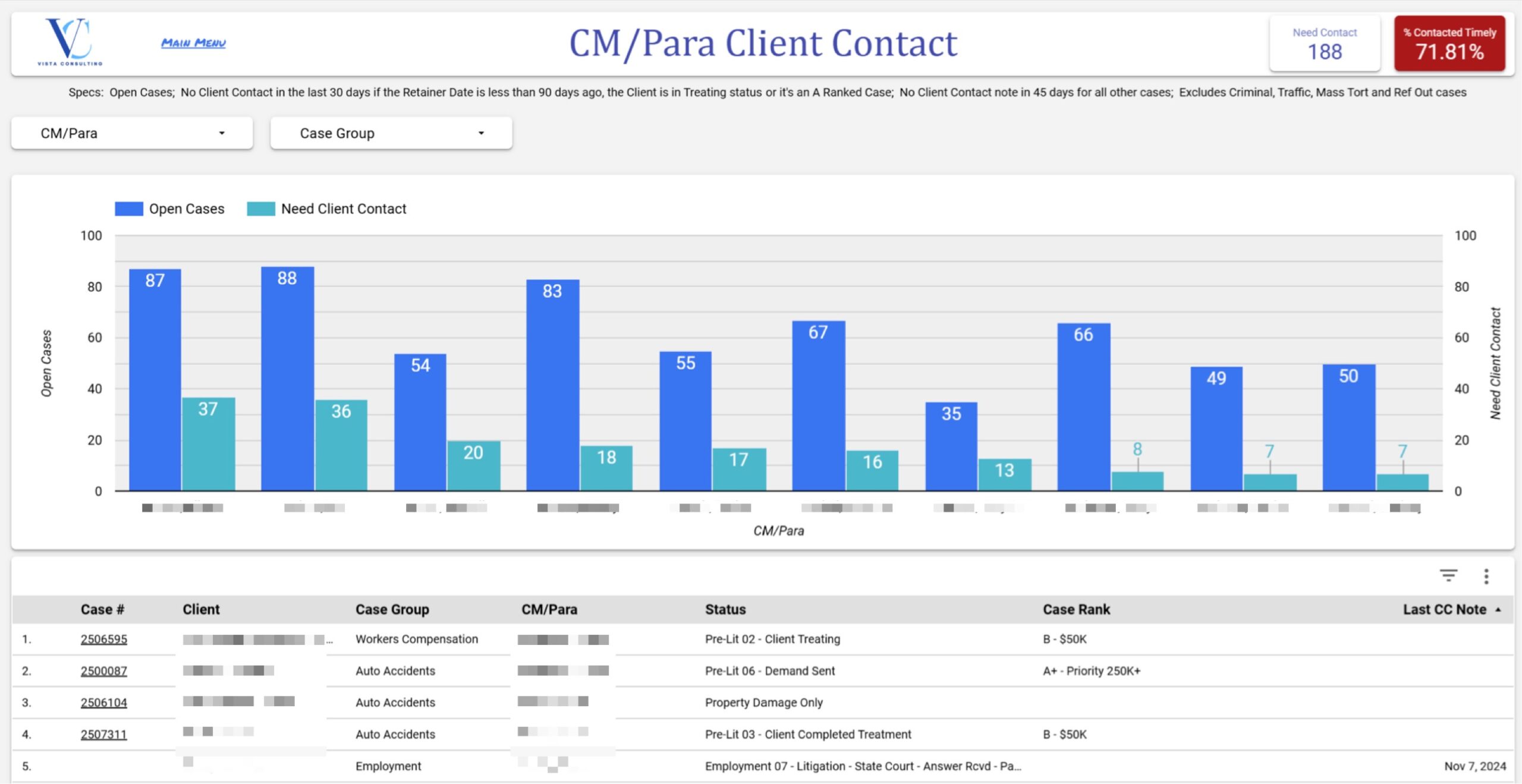Open case link 2507311
The height and width of the screenshot is (784, 1522).
(x=103, y=734)
